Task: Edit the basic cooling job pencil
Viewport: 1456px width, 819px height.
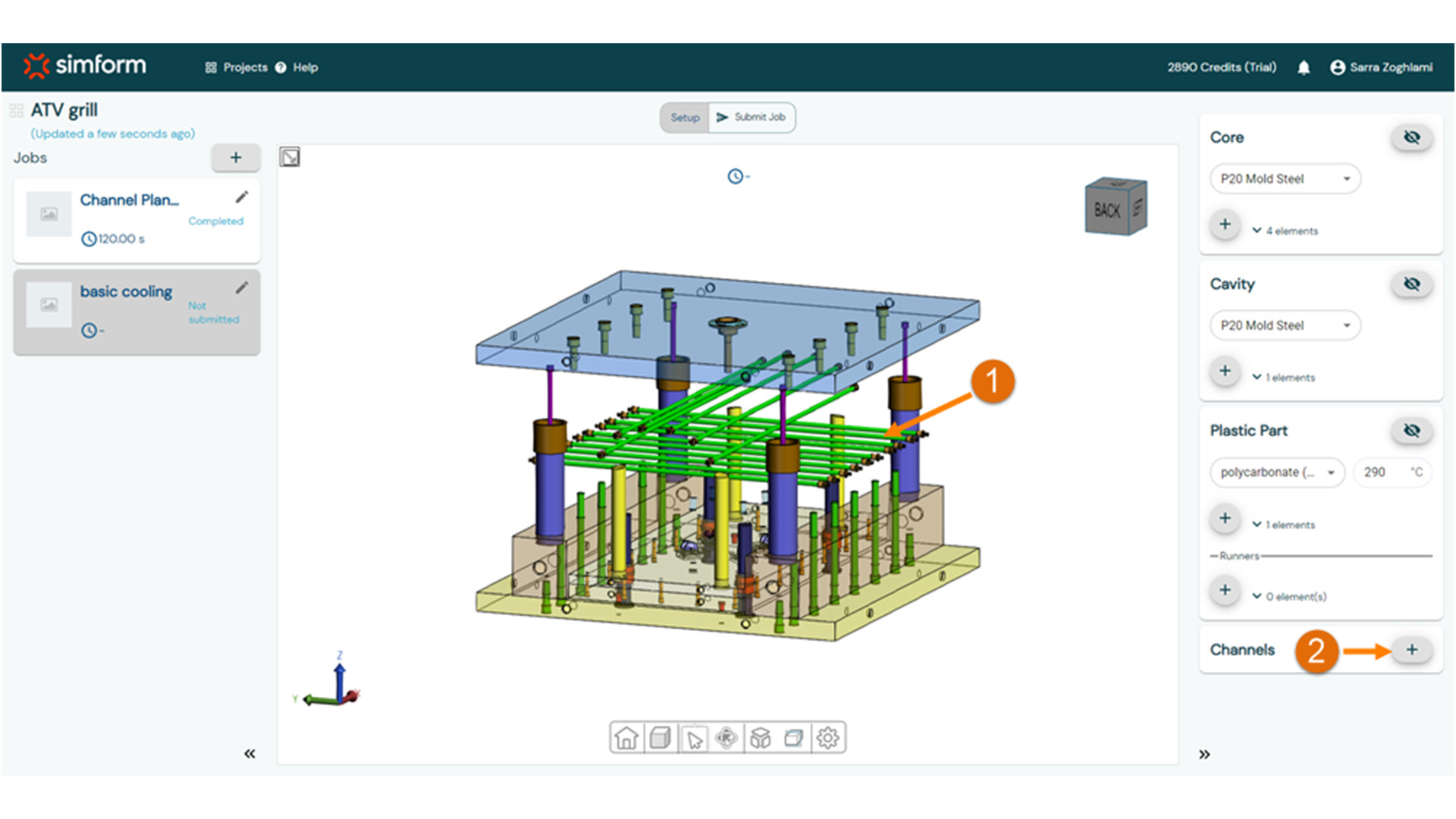Action: (x=241, y=287)
